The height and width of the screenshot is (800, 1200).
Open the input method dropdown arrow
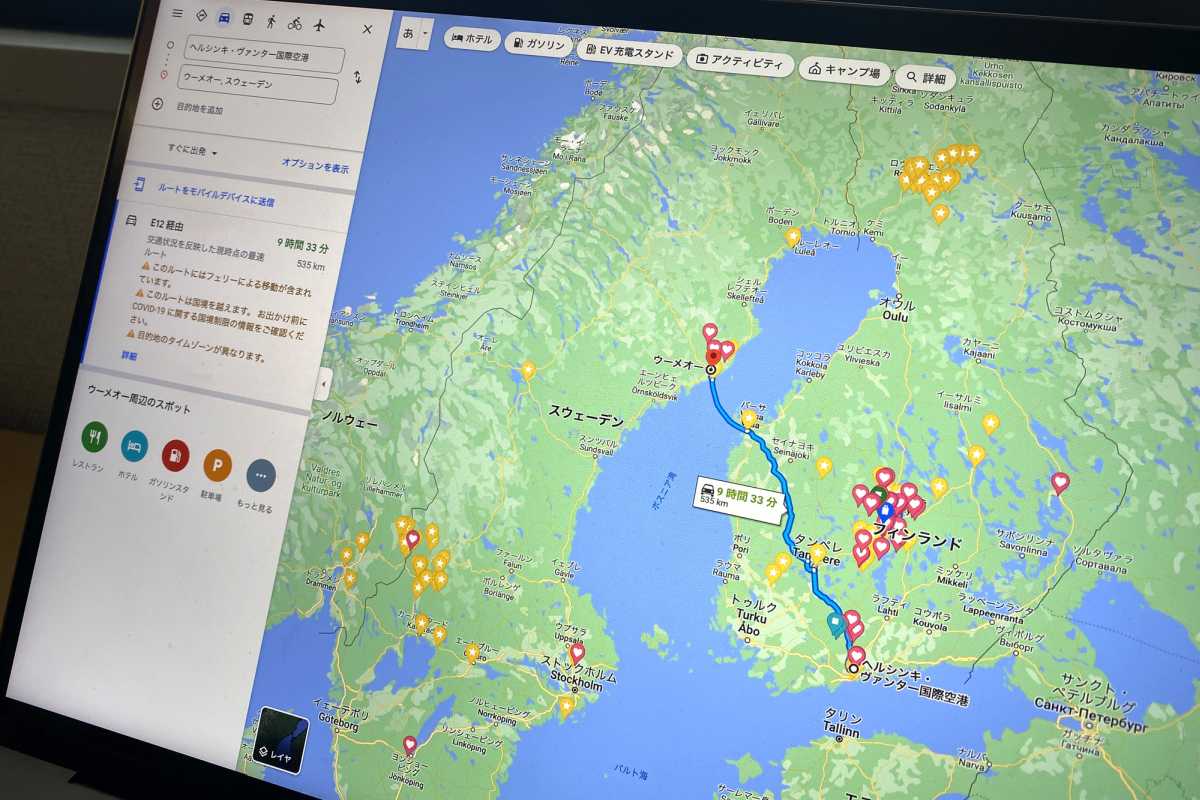(426, 33)
